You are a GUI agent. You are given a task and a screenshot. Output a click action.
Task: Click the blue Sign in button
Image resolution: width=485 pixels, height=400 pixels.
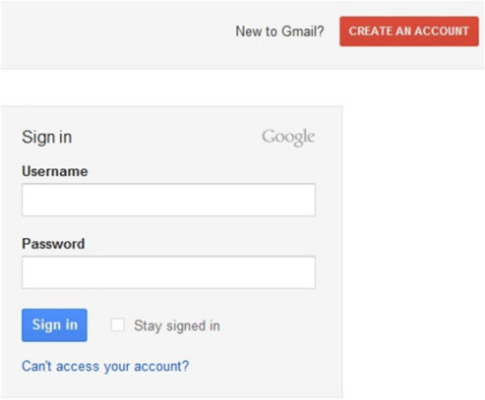coord(54,325)
